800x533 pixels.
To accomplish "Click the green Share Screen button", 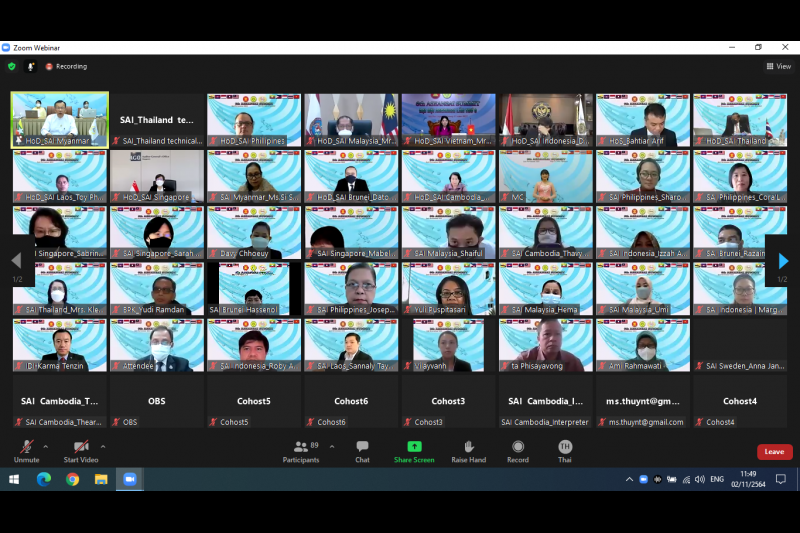I will tap(414, 450).
